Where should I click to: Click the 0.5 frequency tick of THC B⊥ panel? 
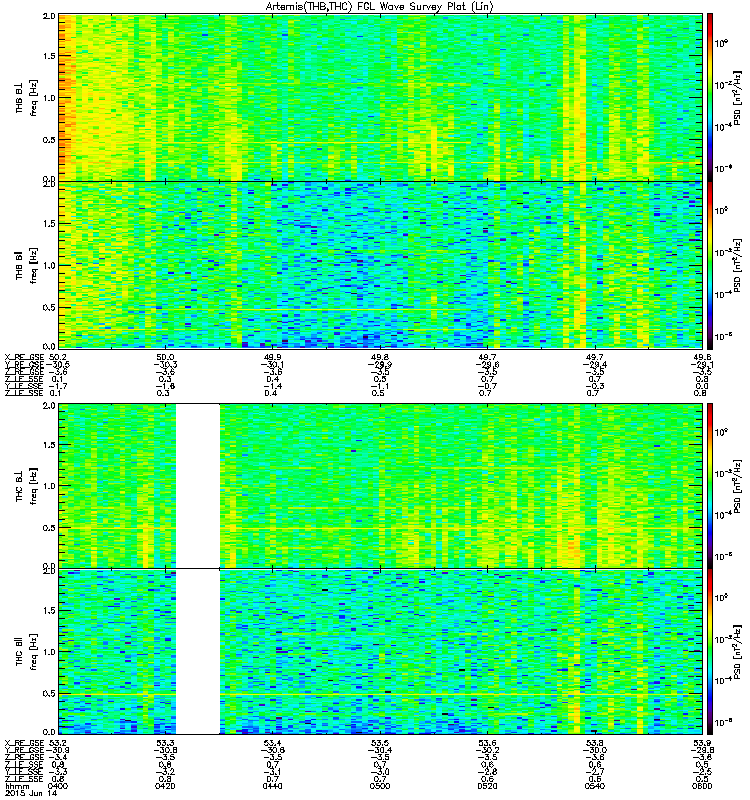pos(49,528)
